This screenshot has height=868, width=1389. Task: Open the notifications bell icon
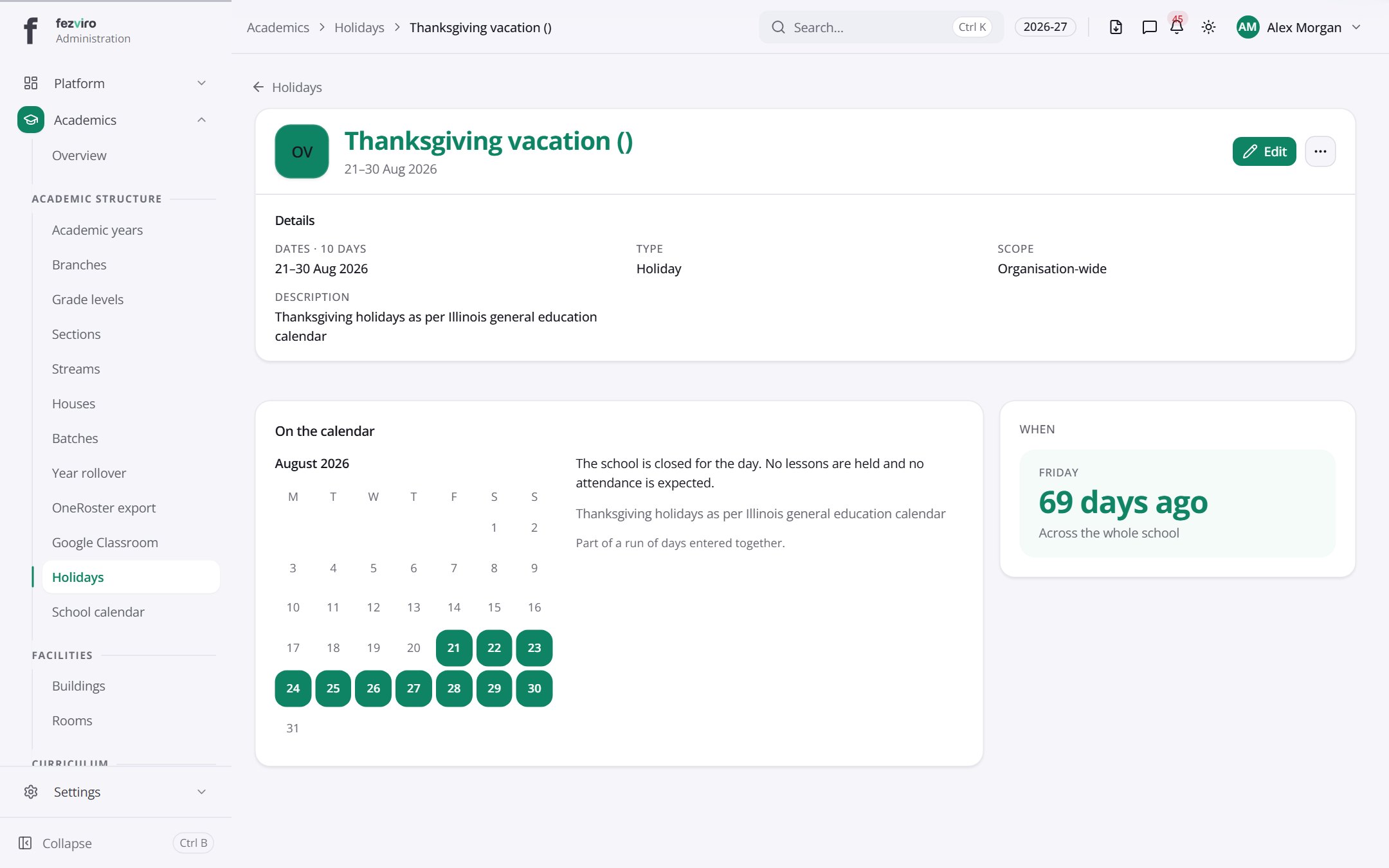click(x=1177, y=27)
